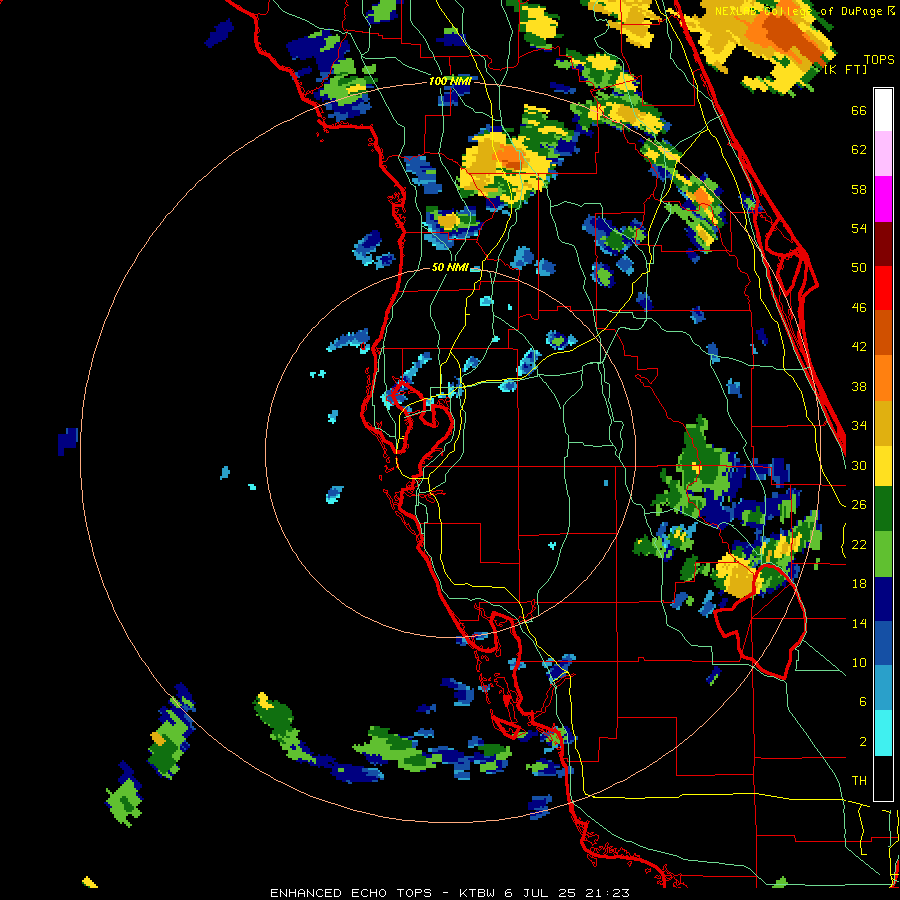Viewport: 900px width, 900px height.
Task: Select the "54" legend value
Action: click(x=859, y=229)
